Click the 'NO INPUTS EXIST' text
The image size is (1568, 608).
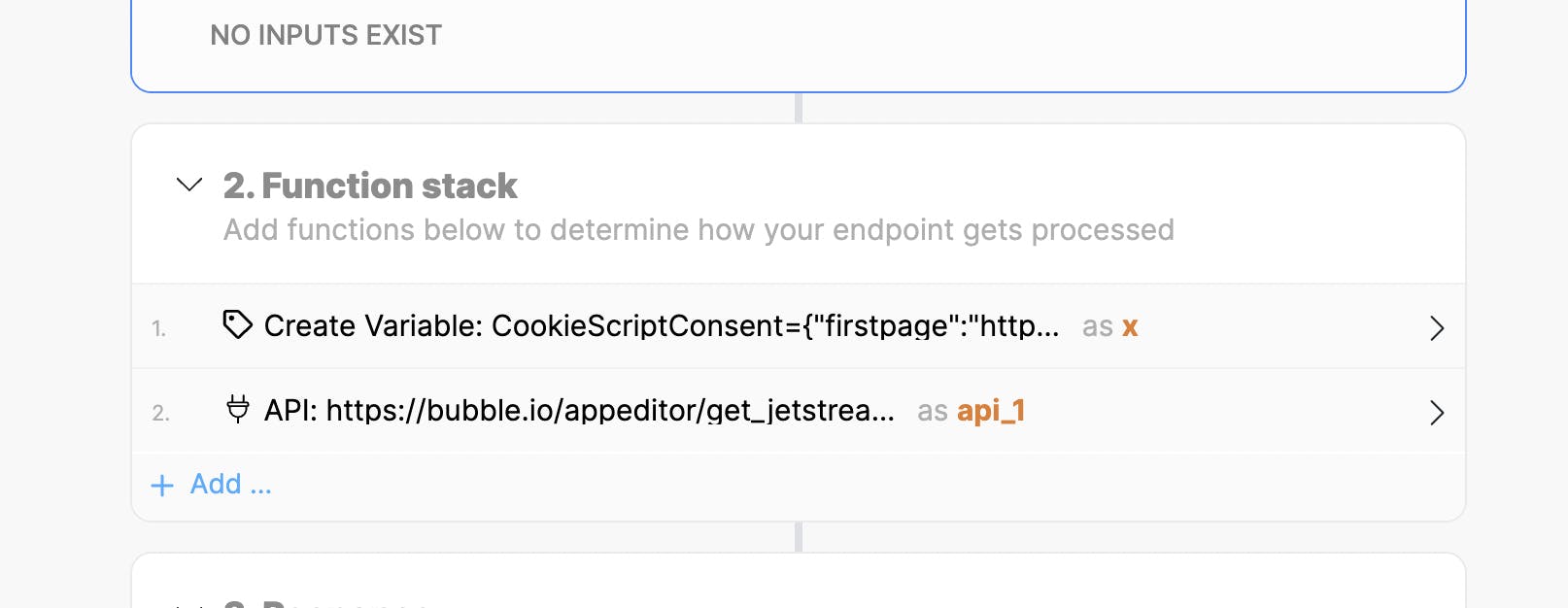325,36
